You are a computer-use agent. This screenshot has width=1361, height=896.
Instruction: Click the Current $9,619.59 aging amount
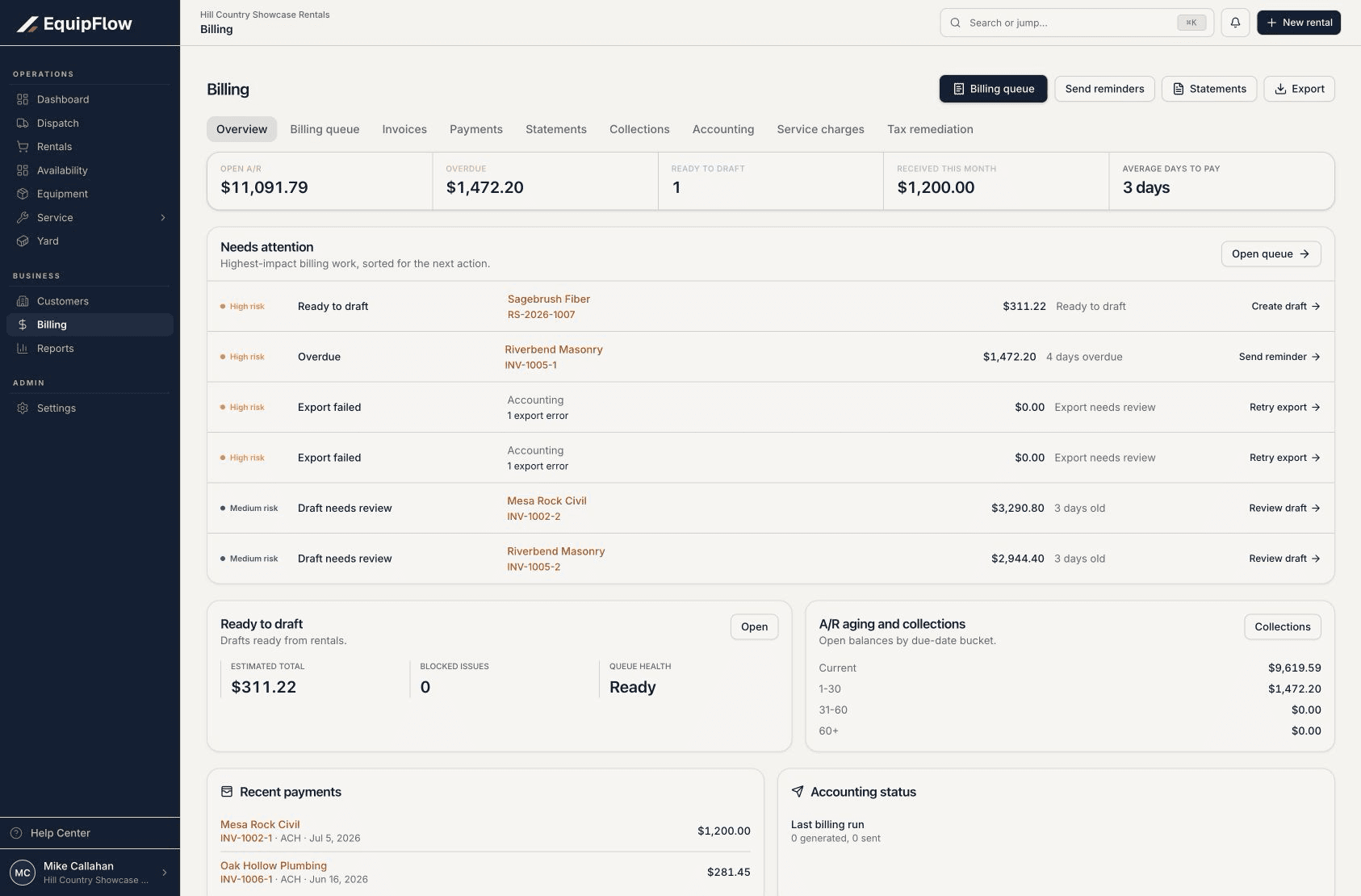(x=1294, y=668)
